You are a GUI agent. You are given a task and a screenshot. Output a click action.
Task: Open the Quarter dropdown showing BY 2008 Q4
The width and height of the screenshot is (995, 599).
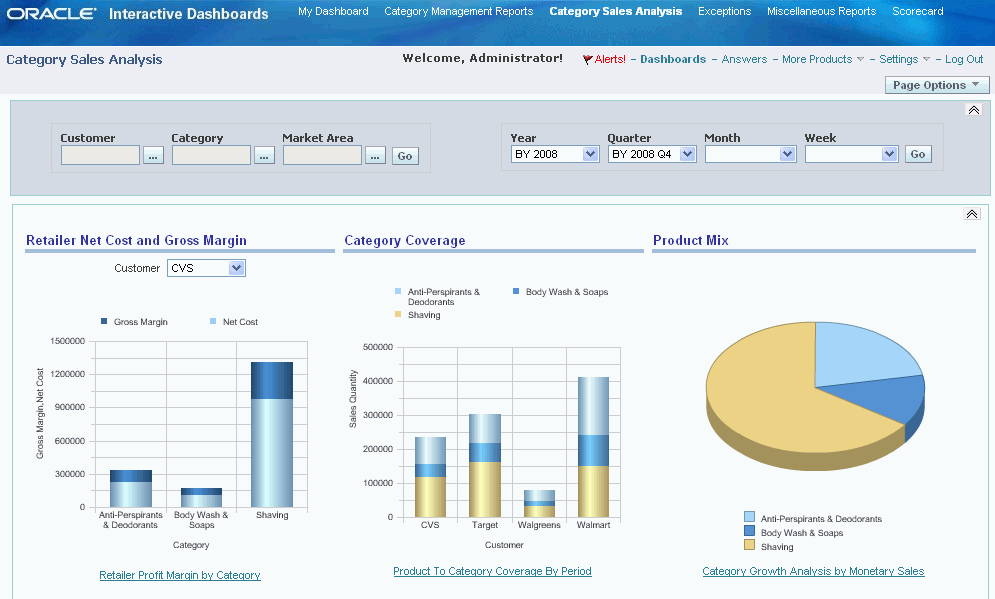(x=652, y=154)
